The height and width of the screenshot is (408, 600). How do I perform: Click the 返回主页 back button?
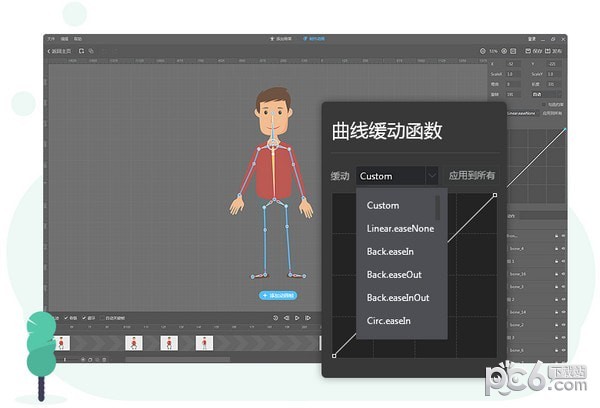(x=61, y=50)
